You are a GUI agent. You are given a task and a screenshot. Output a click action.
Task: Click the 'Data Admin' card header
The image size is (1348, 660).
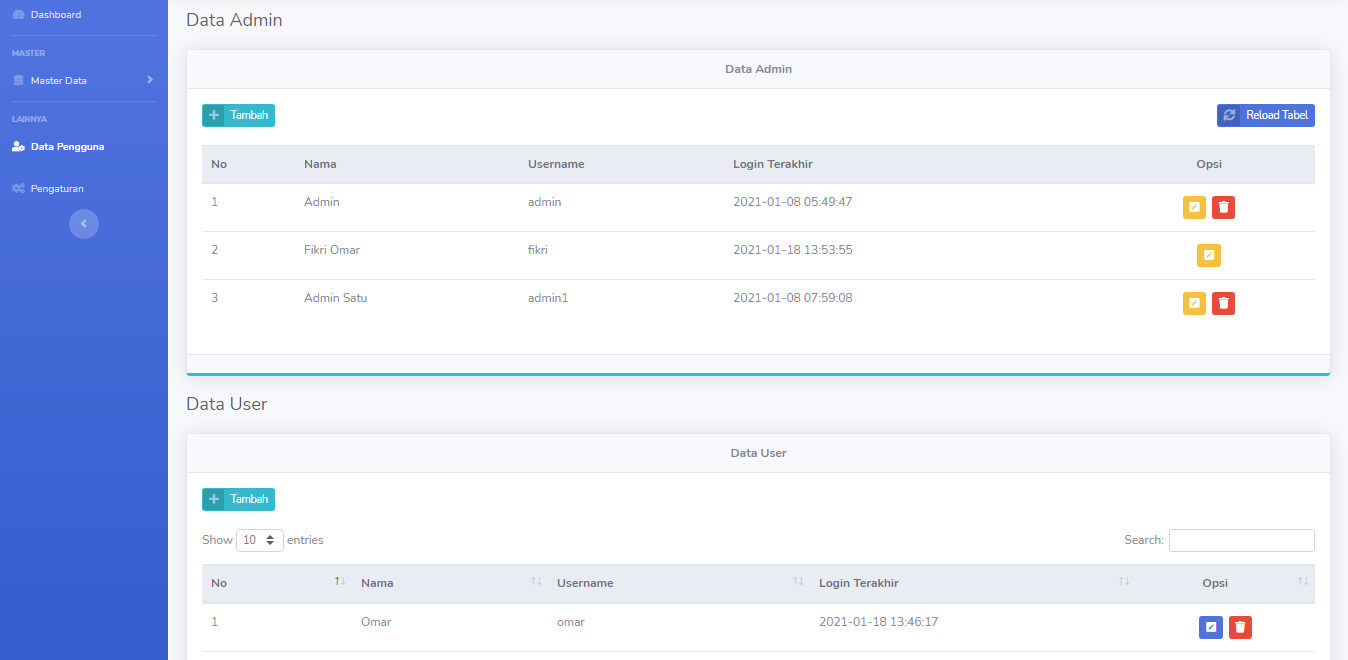[x=758, y=70]
